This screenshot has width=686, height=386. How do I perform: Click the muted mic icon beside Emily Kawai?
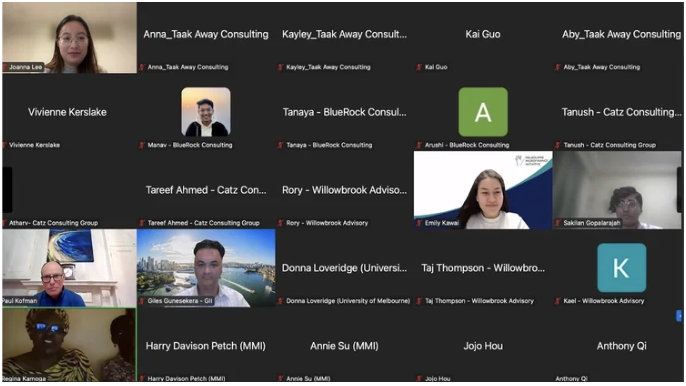(x=419, y=223)
